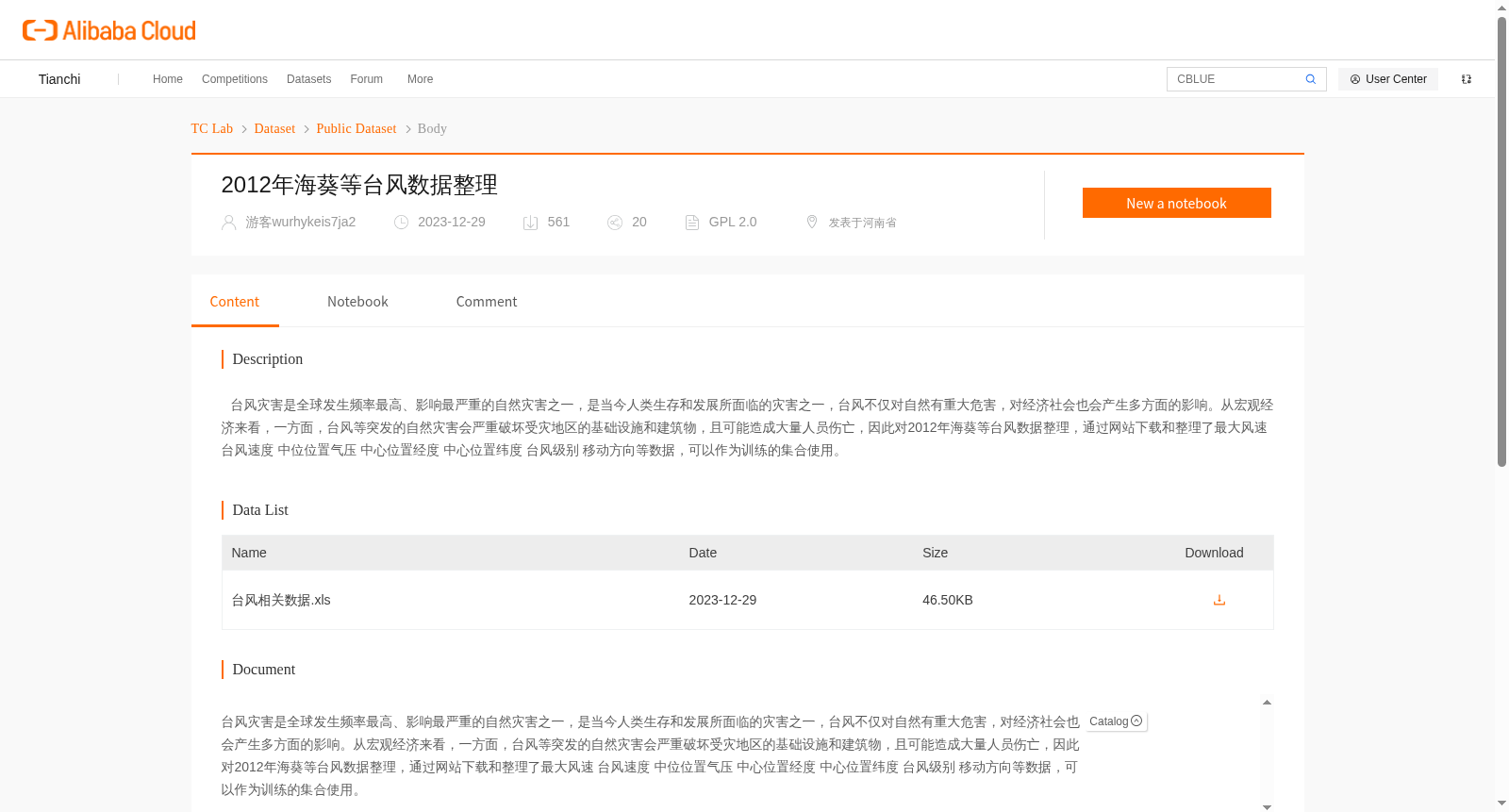Click the Body breadcrumb text
Screen dimensions: 1509x812
click(x=432, y=128)
